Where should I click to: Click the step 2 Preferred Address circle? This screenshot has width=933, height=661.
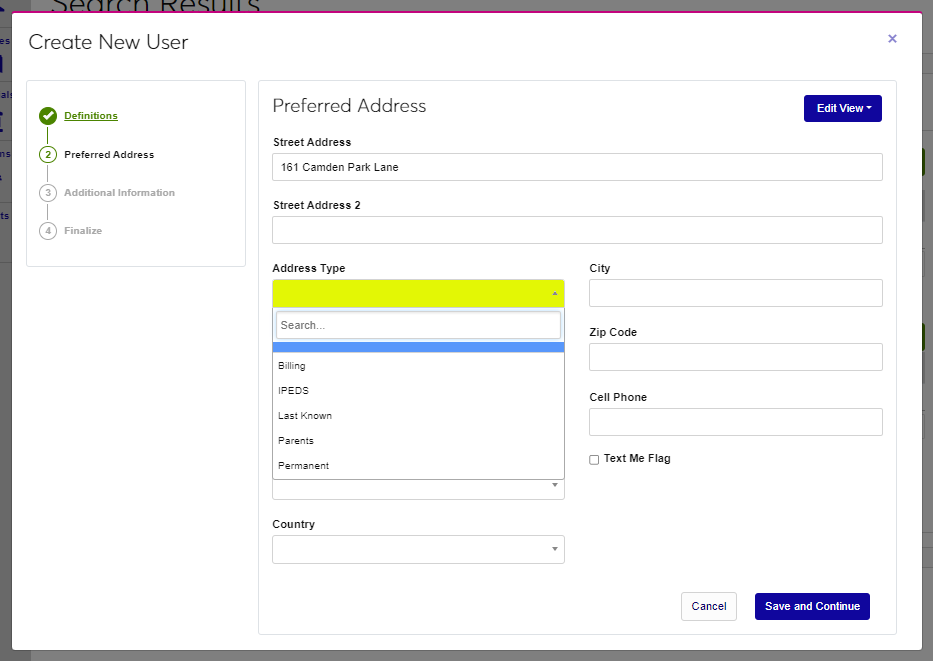tap(48, 155)
